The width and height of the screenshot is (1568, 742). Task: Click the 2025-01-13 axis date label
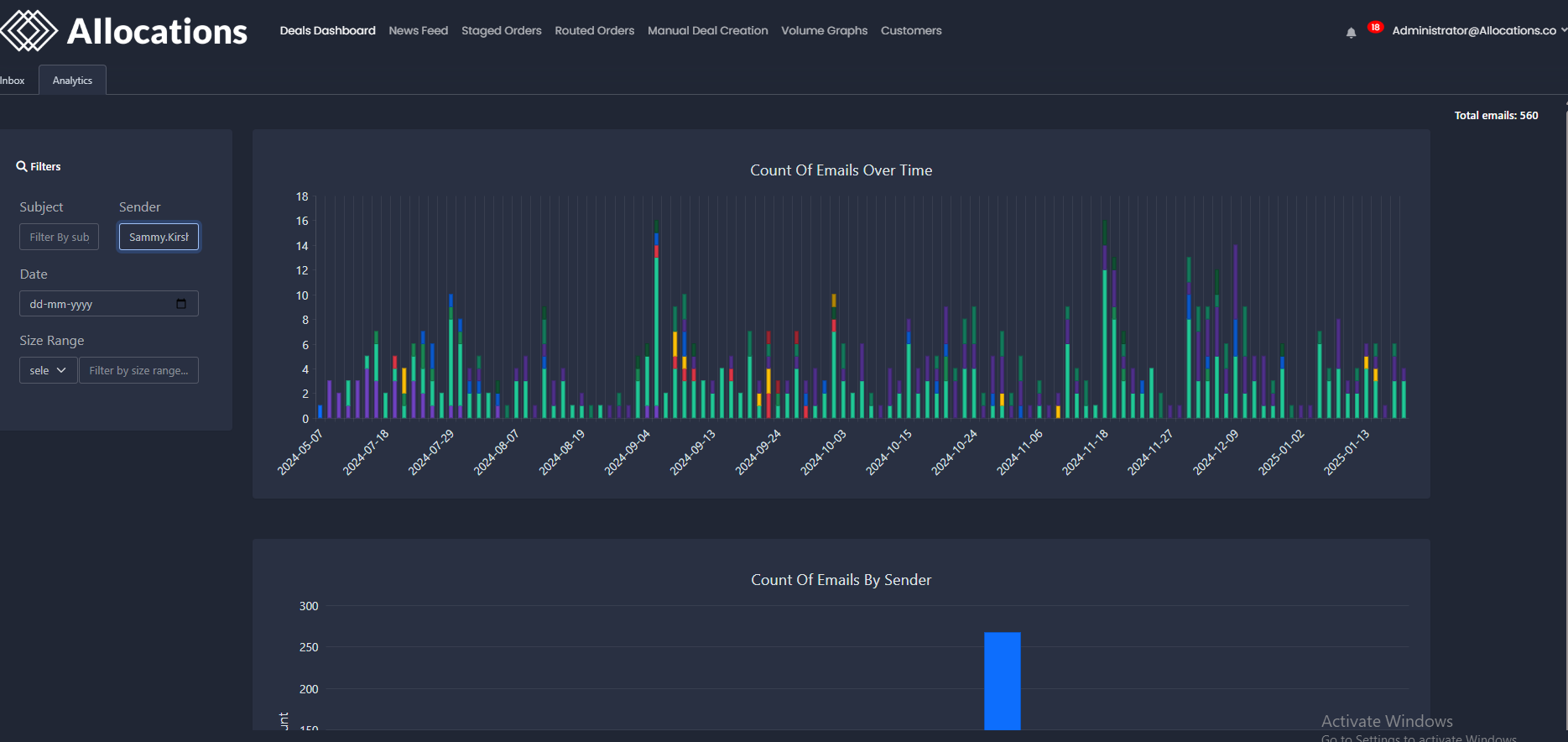(1347, 452)
